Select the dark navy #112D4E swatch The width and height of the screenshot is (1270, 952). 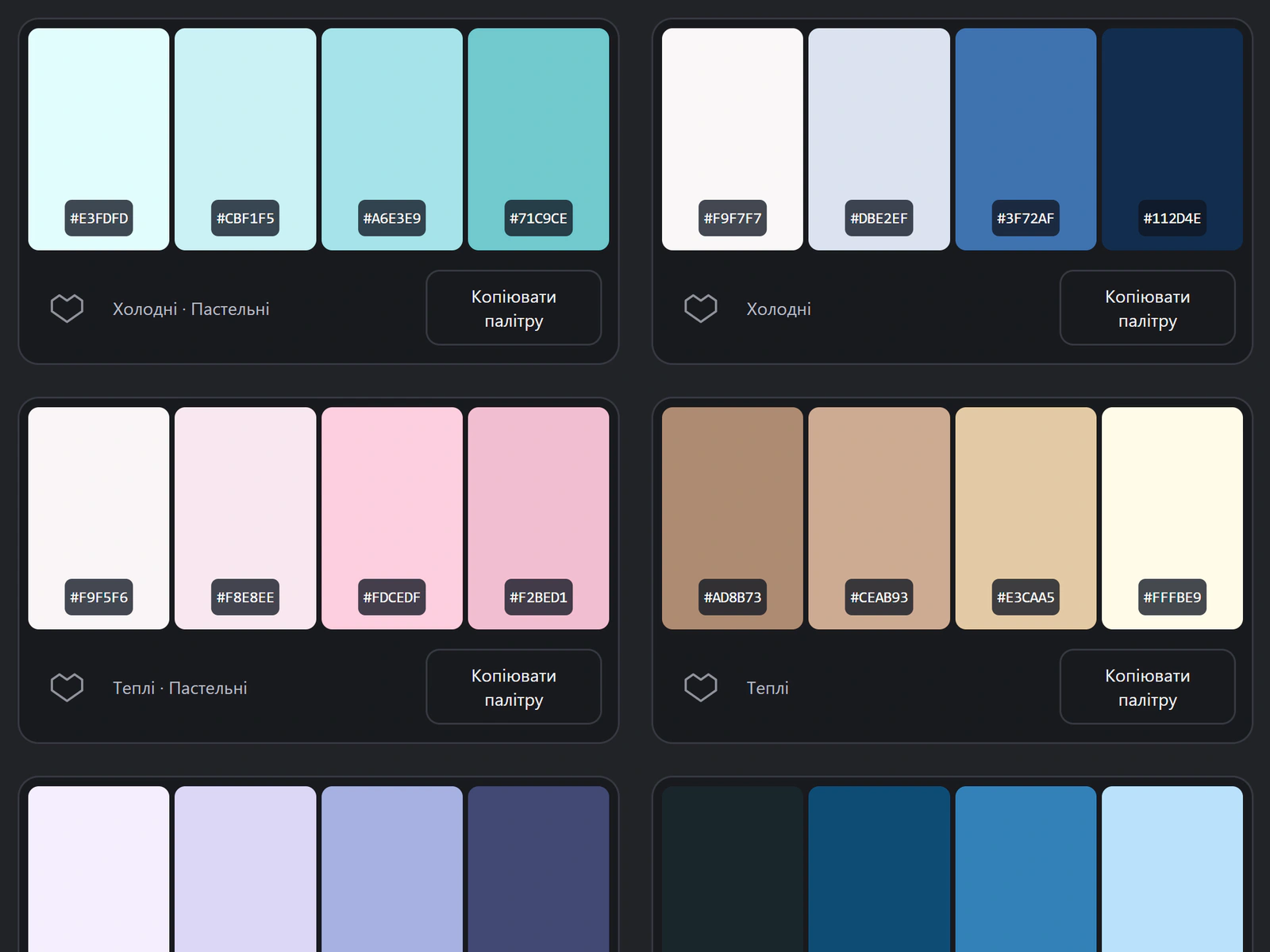click(1172, 140)
